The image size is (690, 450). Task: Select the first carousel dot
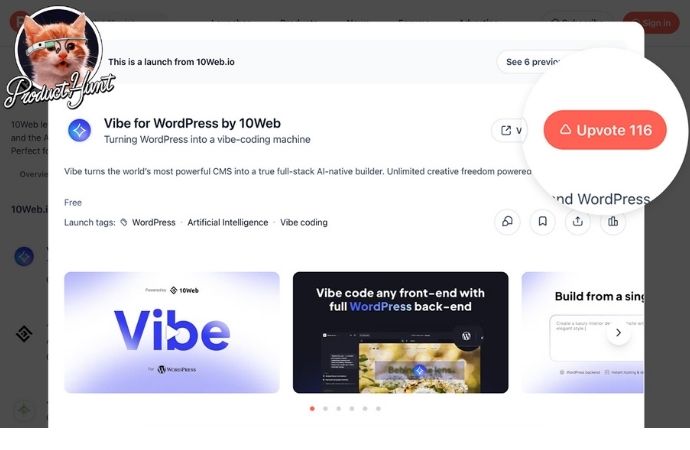point(312,409)
